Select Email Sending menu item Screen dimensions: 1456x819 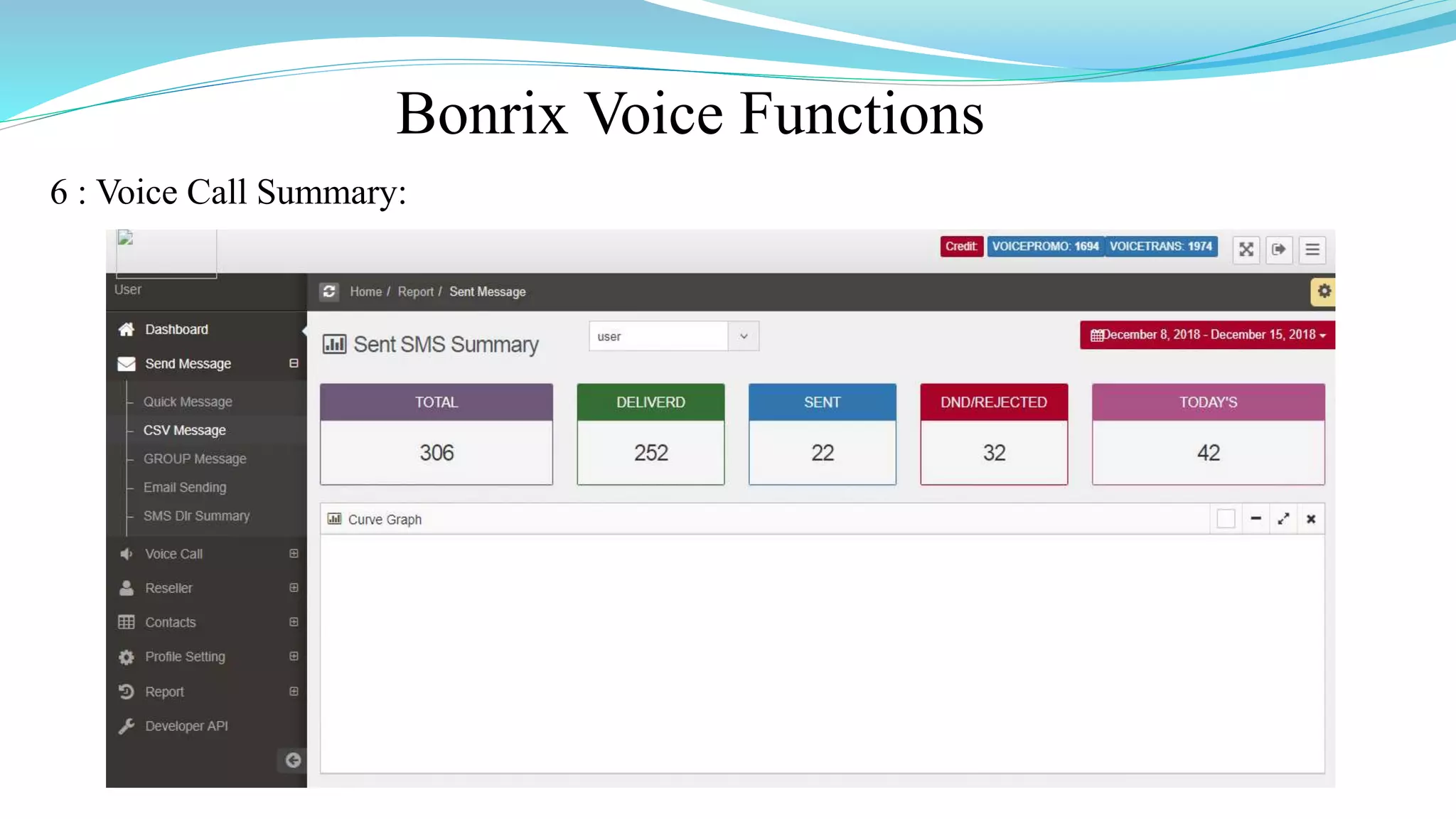(185, 487)
